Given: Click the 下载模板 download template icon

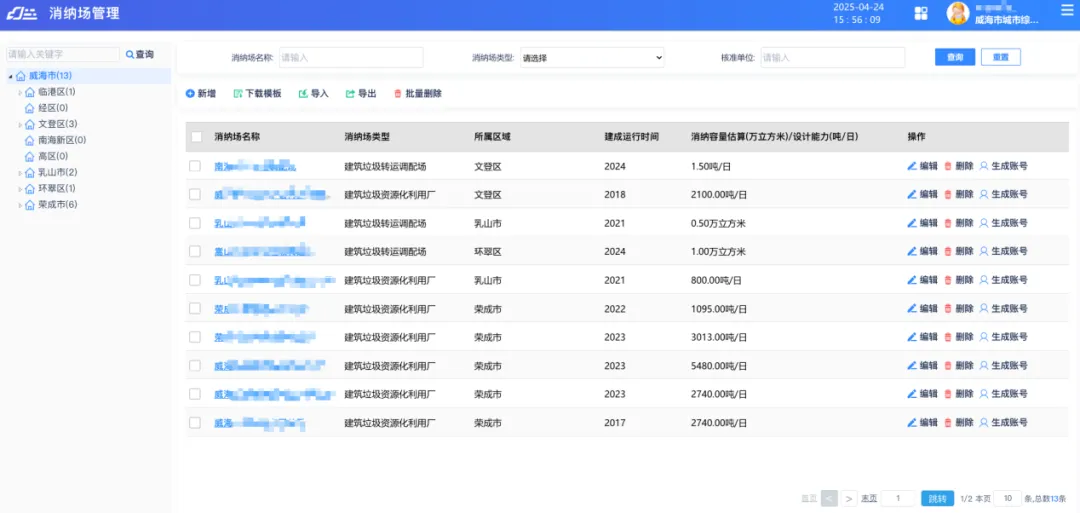Looking at the screenshot, I should tap(238, 94).
